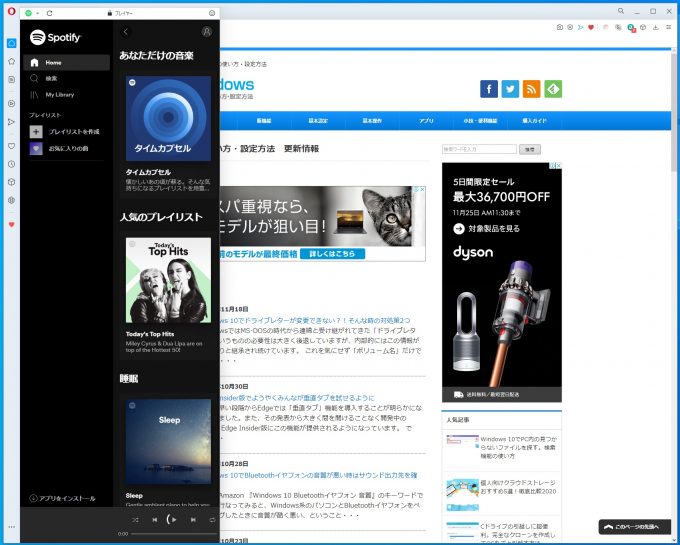Open Opera sidebar My Flow arrow
This screenshot has height=545, width=680.
click(12, 122)
